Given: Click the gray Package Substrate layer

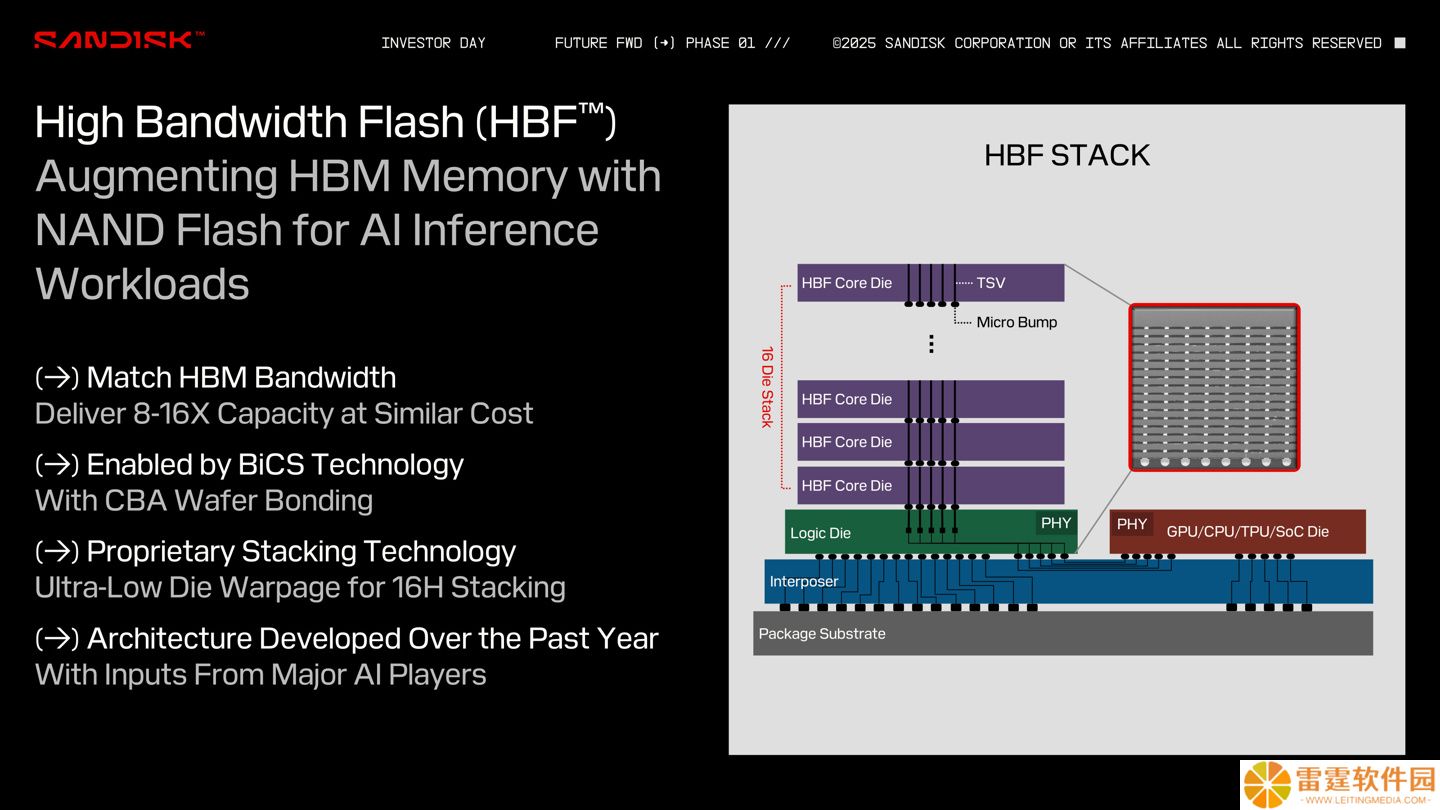Looking at the screenshot, I should tap(1063, 633).
